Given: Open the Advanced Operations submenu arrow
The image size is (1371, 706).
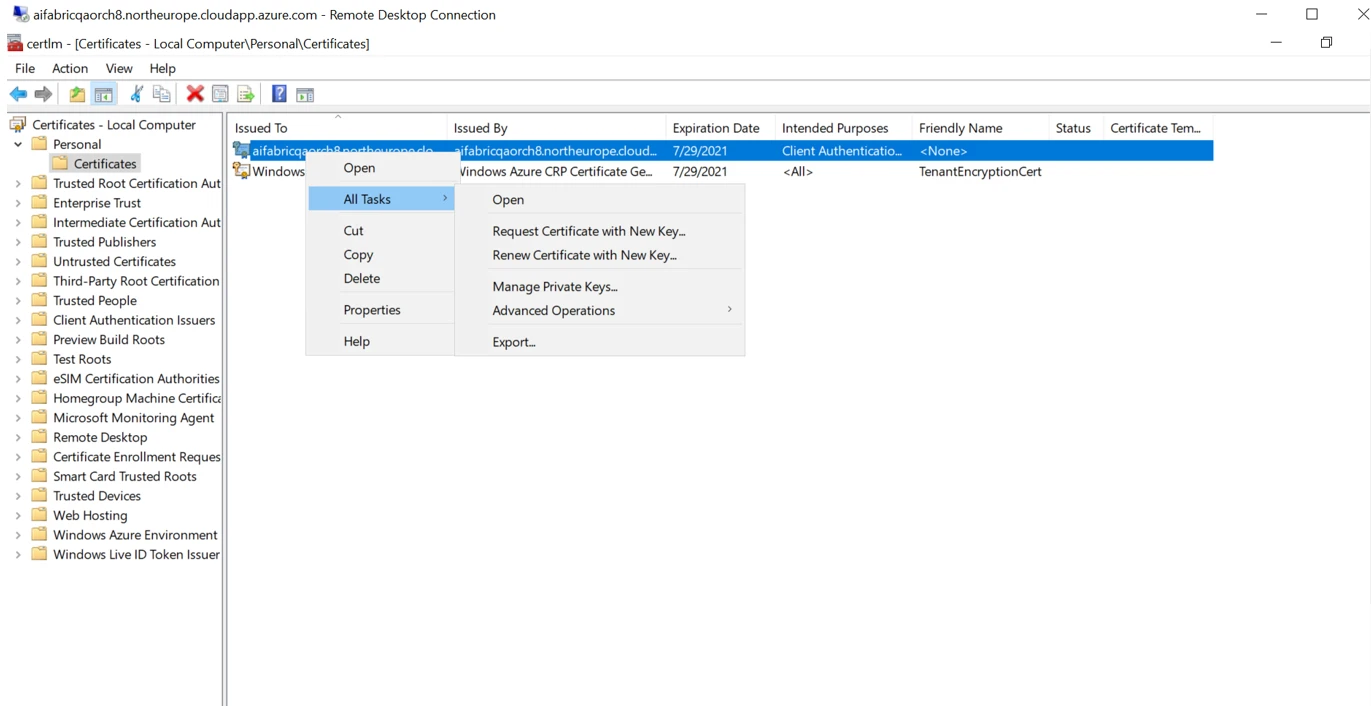Looking at the screenshot, I should [729, 310].
